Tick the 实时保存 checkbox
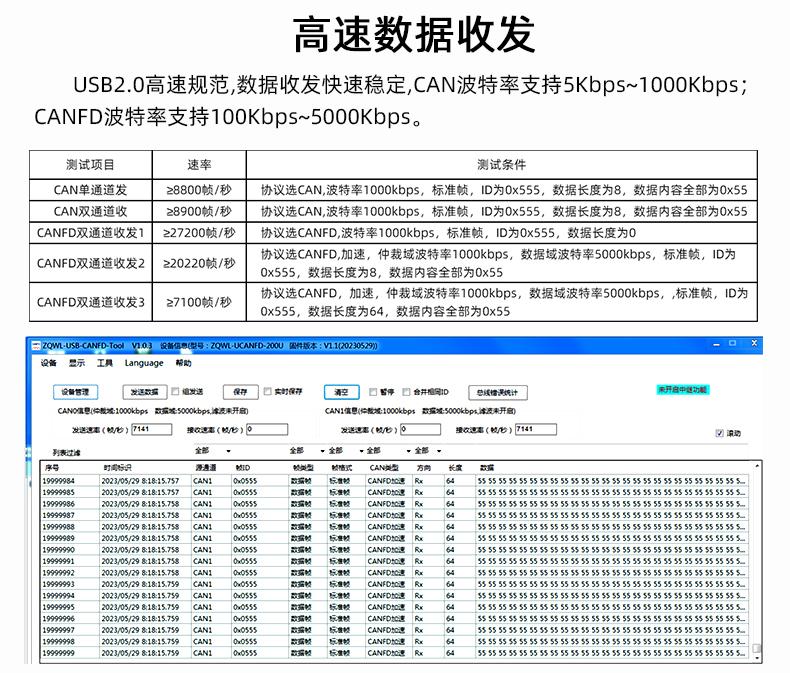 268,391
